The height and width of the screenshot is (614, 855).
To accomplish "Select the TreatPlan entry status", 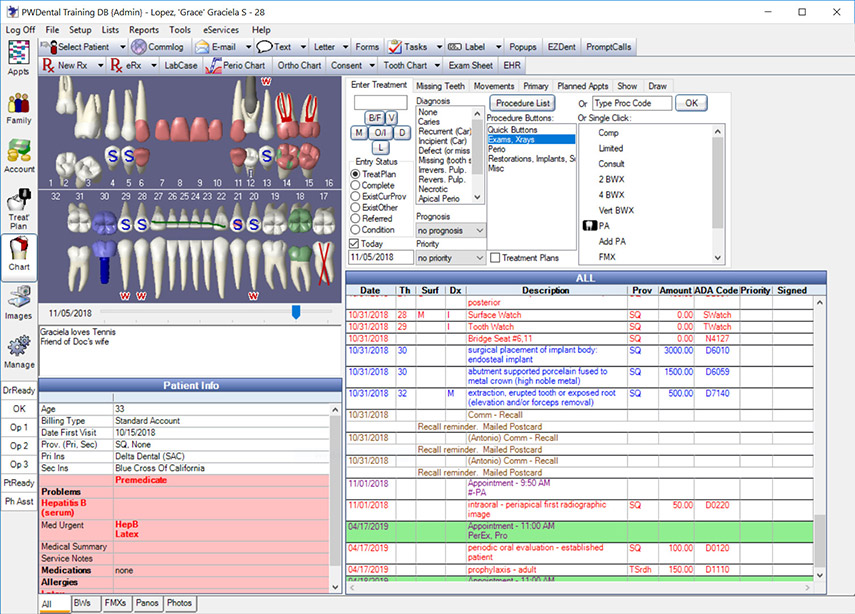I will click(x=356, y=174).
